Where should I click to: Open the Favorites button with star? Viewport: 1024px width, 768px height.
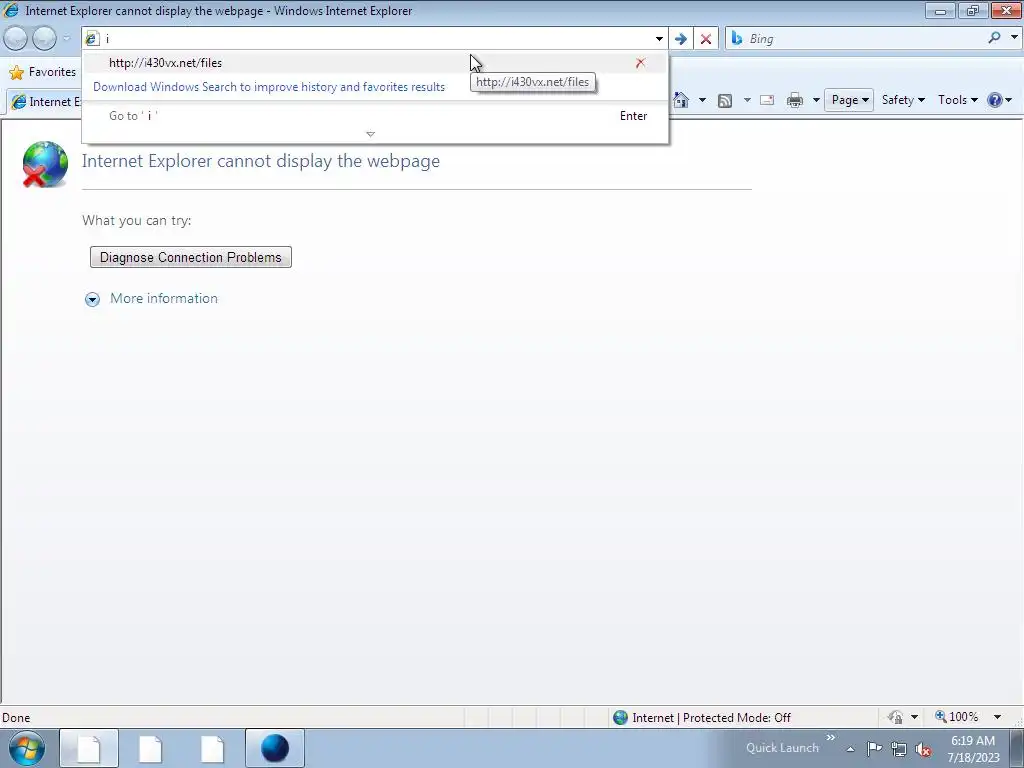[x=42, y=72]
